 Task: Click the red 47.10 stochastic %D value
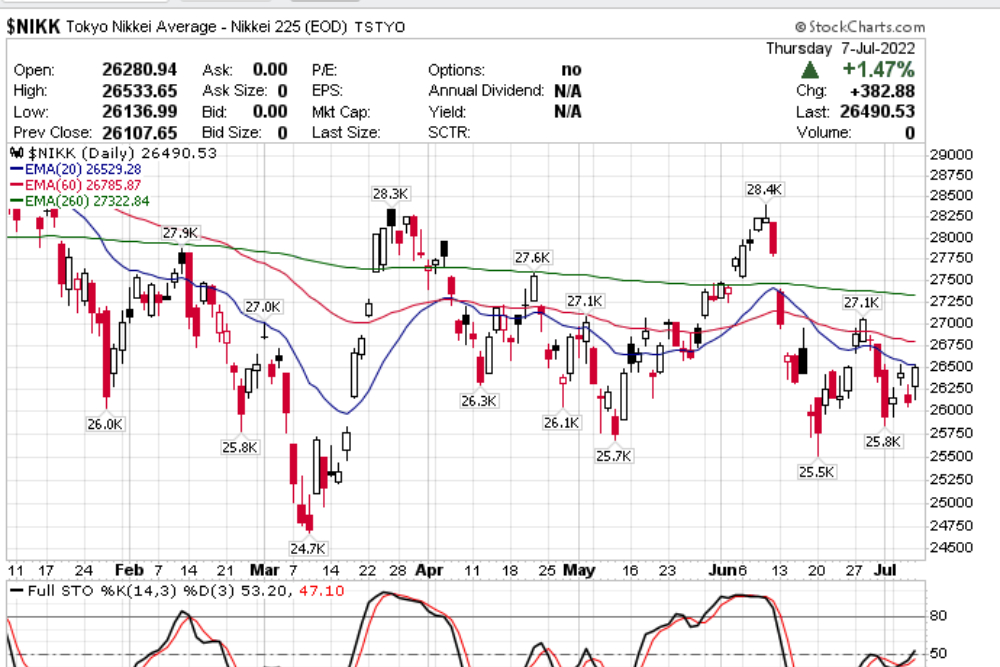coord(322,591)
